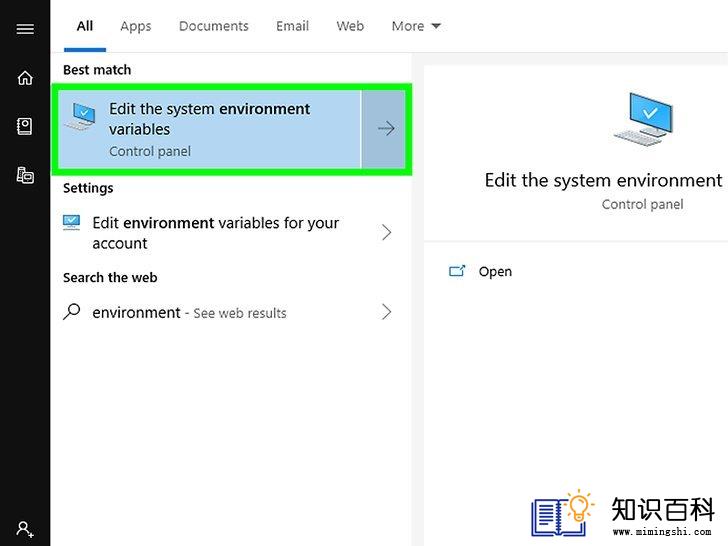Viewport: 728px width, 546px height.
Task: Click the best match computer icon
Action: [79, 116]
